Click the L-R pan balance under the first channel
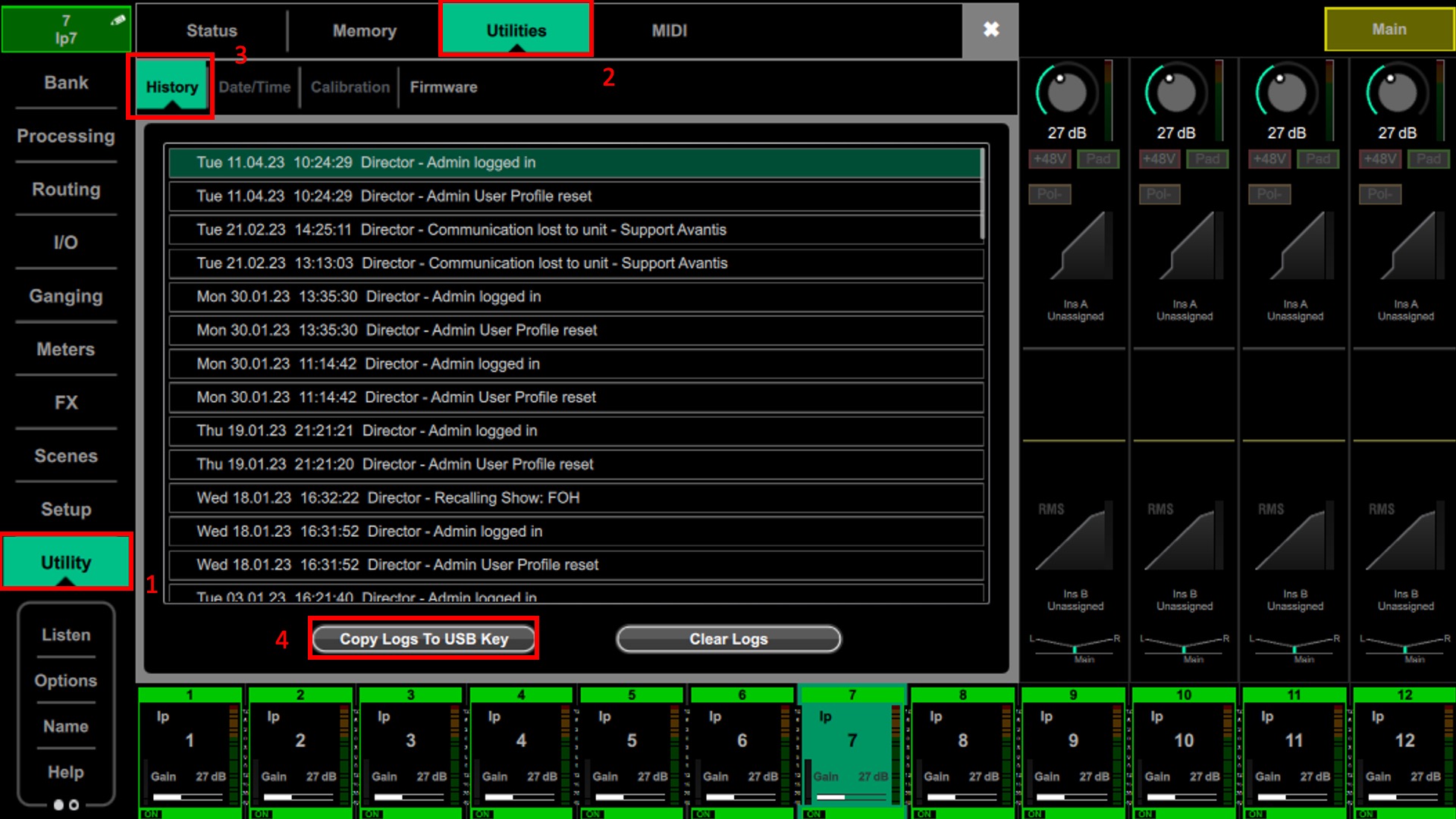 (1074, 646)
